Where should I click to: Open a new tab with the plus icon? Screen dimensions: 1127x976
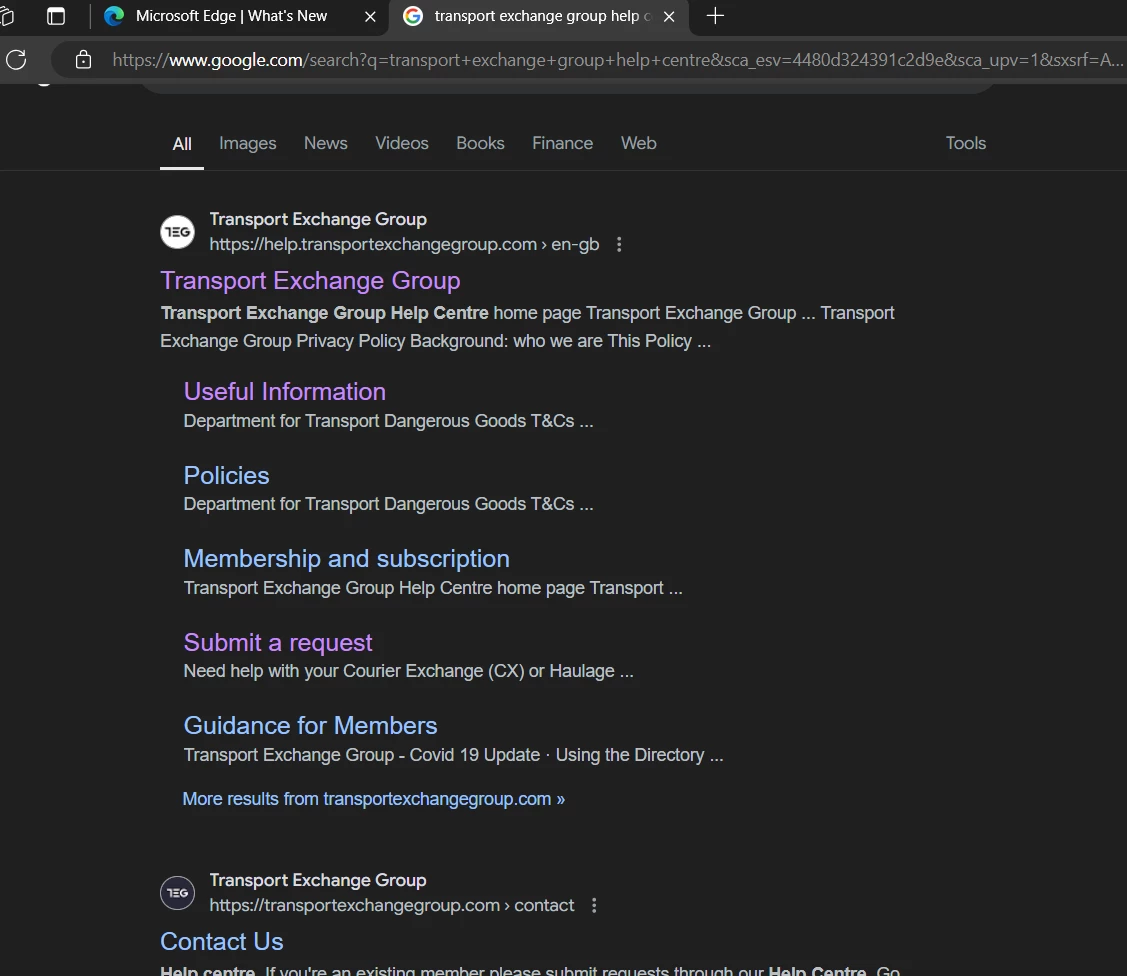(x=714, y=16)
